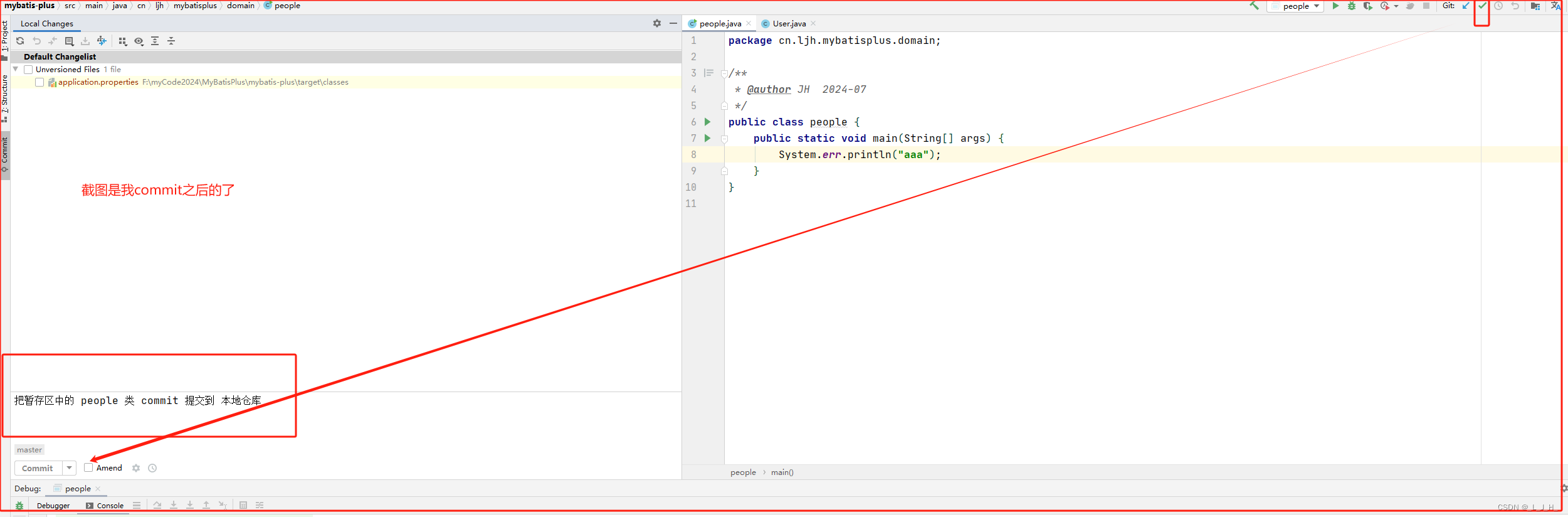Run main method from the line 7 gutter arrow
The height and width of the screenshot is (517, 1568).
point(707,138)
